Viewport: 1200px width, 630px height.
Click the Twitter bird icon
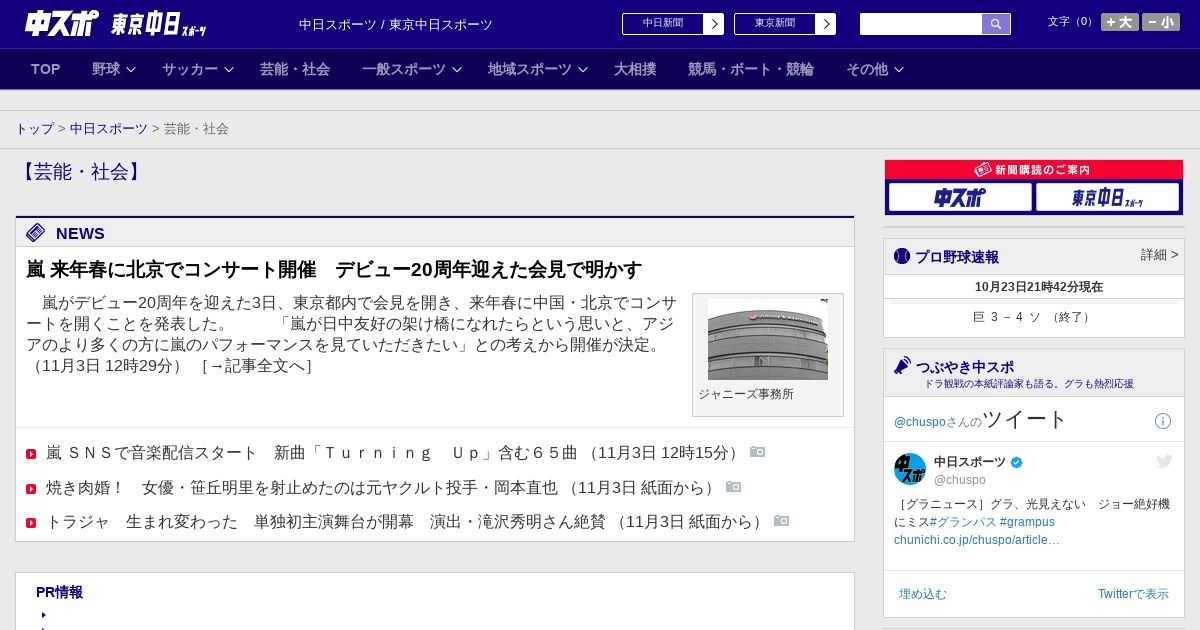click(1164, 461)
